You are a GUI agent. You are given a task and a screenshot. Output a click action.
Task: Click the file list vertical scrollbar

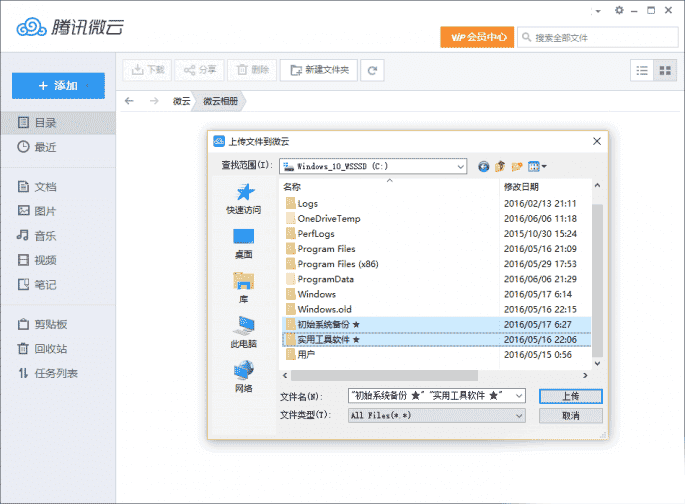(597, 280)
